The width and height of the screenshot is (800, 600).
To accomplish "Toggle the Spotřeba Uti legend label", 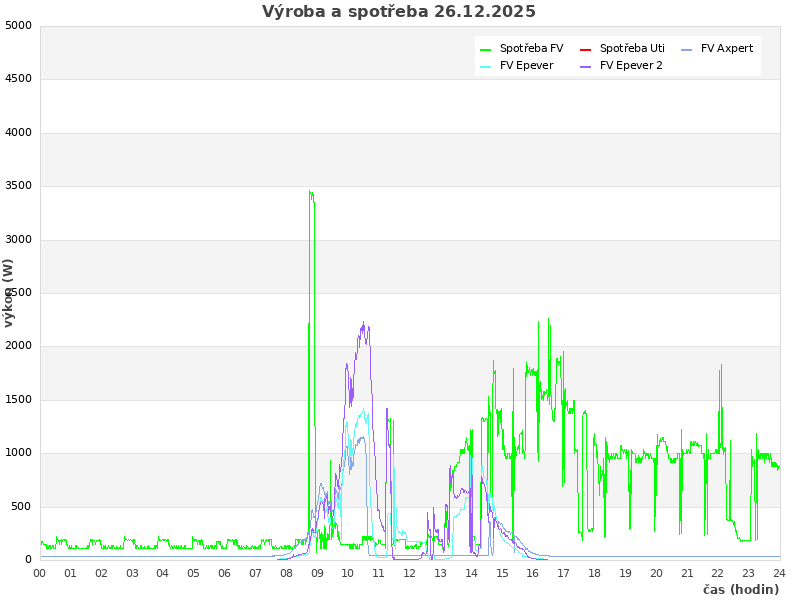I will click(x=632, y=48).
